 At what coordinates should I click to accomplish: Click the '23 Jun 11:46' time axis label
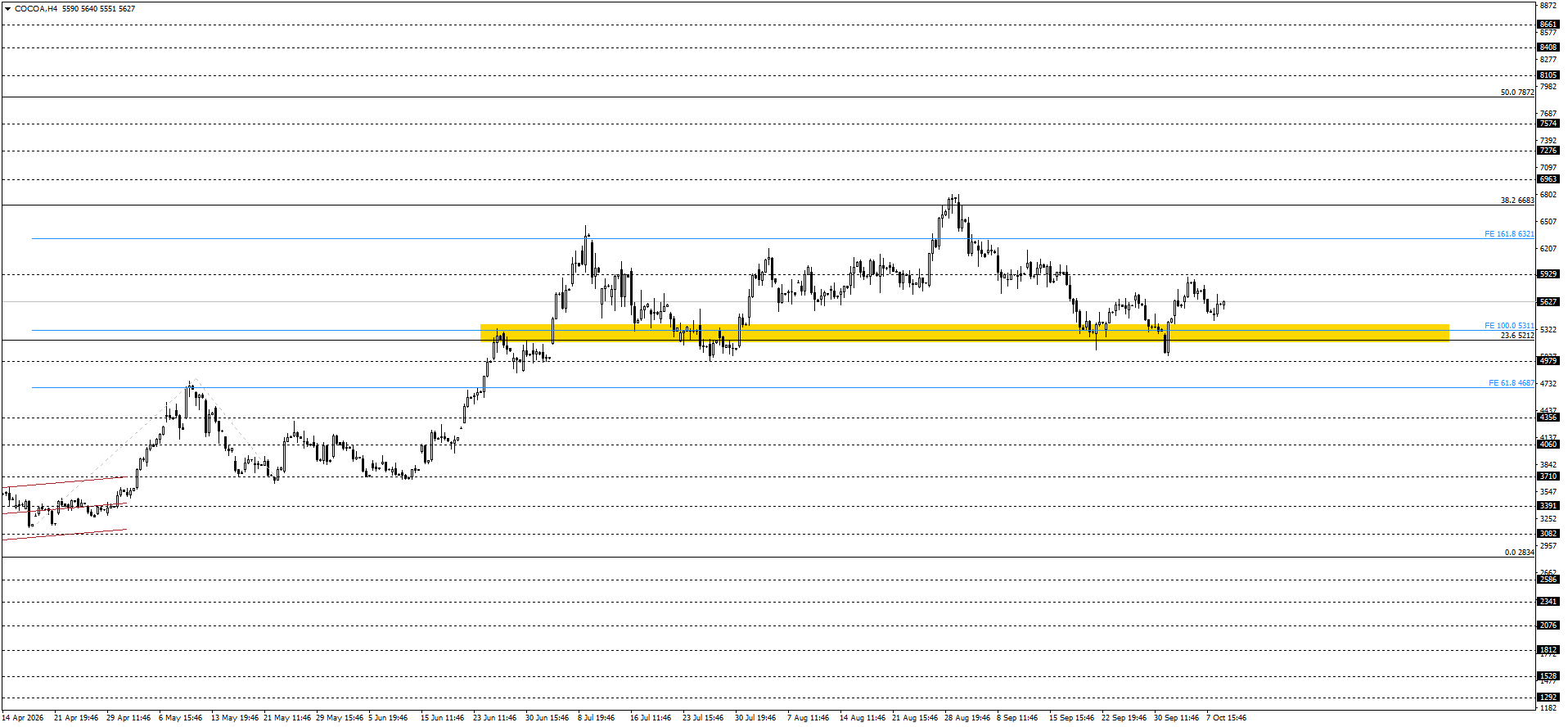point(494,718)
